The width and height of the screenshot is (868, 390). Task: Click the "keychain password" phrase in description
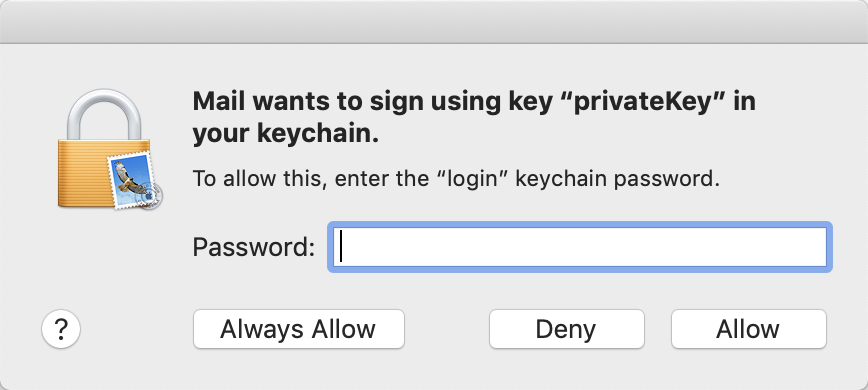617,179
